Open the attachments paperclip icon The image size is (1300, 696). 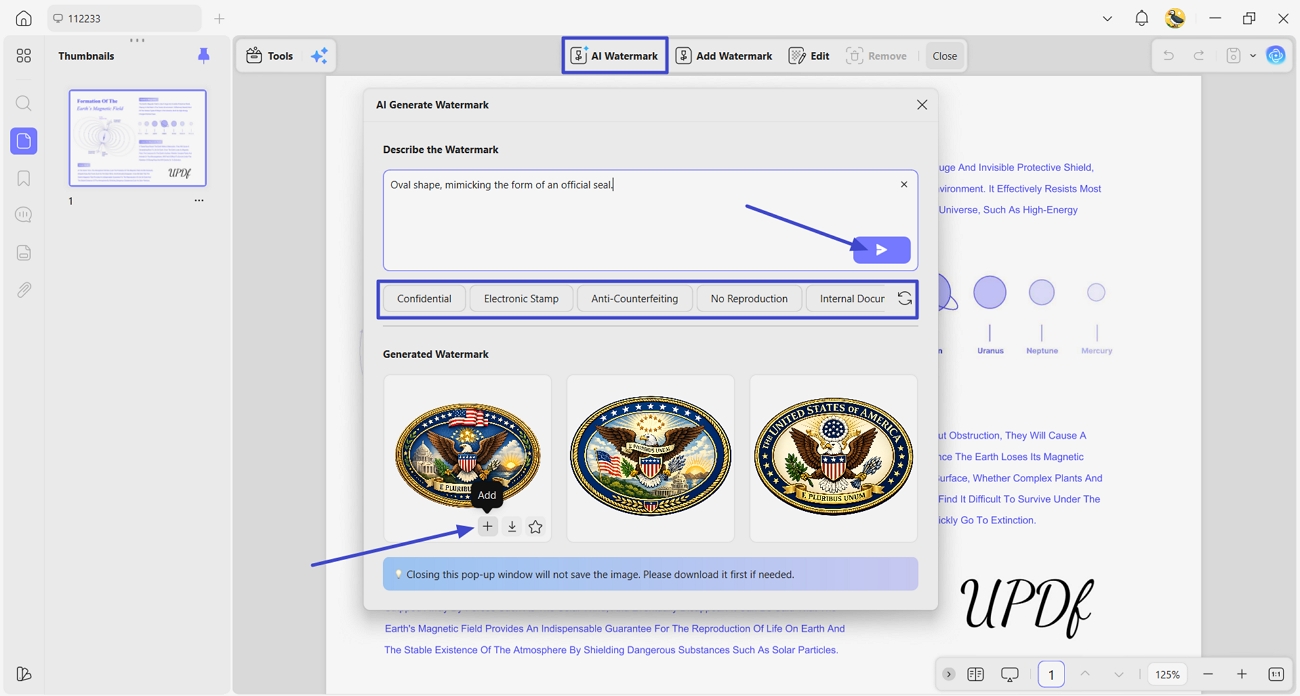(x=23, y=290)
